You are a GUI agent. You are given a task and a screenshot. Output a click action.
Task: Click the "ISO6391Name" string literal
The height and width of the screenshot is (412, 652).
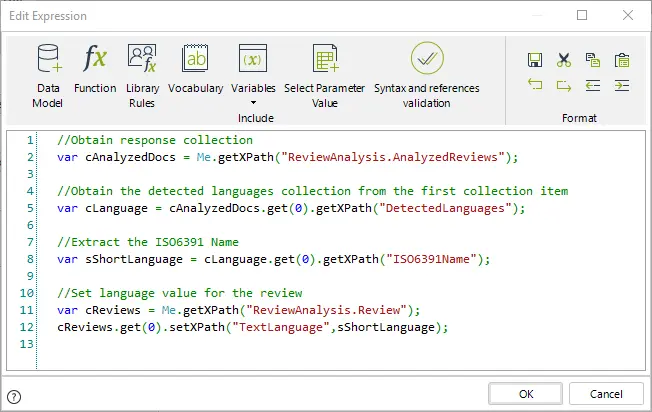tap(432, 259)
